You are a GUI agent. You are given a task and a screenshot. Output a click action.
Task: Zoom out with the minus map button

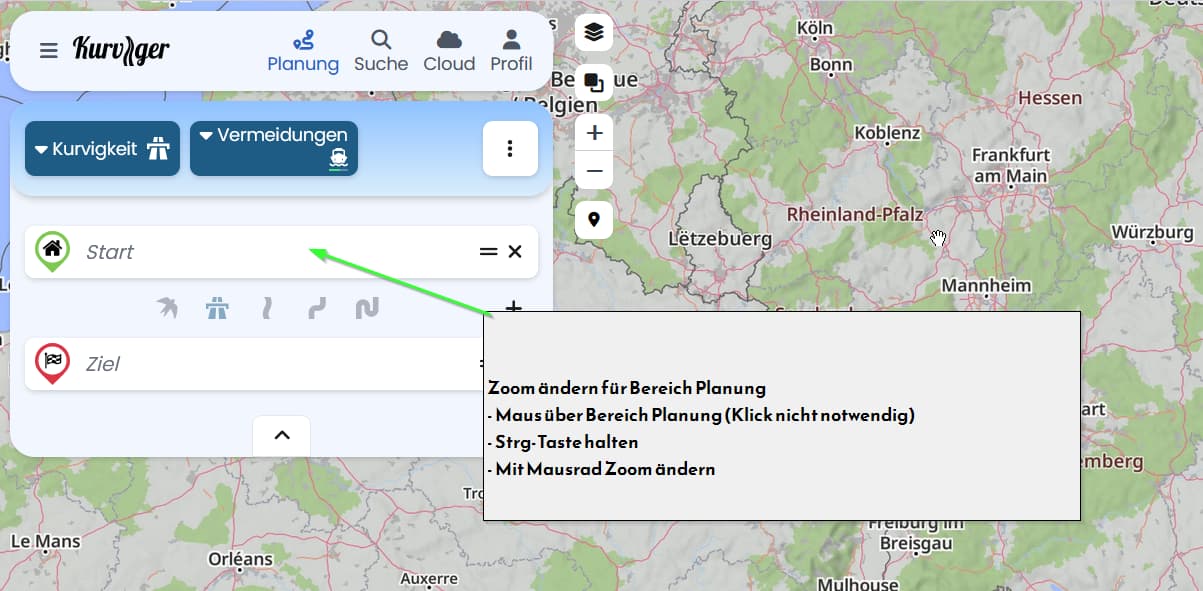point(594,171)
